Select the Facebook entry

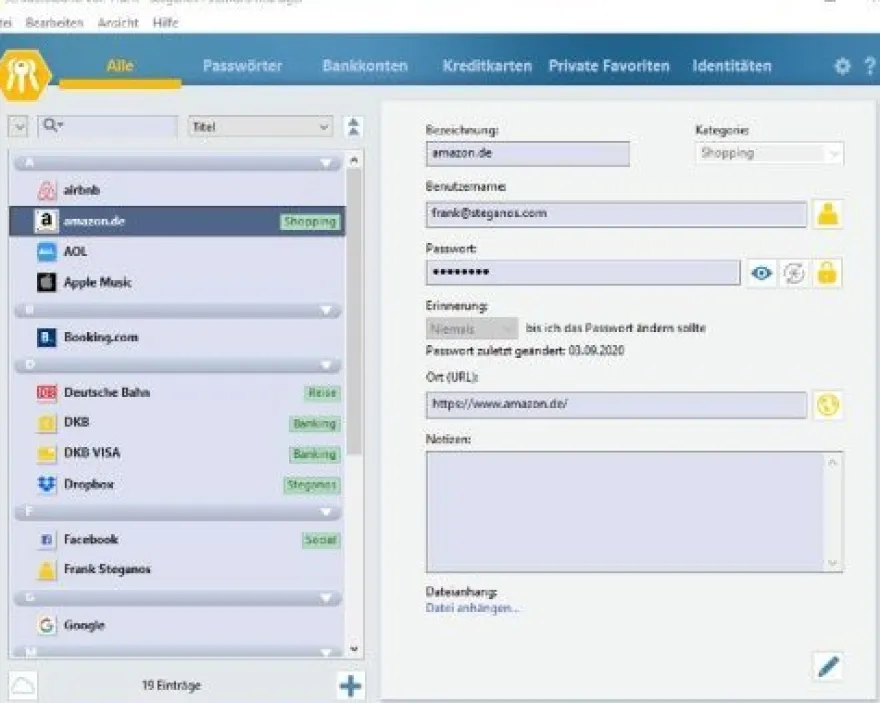tap(177, 539)
